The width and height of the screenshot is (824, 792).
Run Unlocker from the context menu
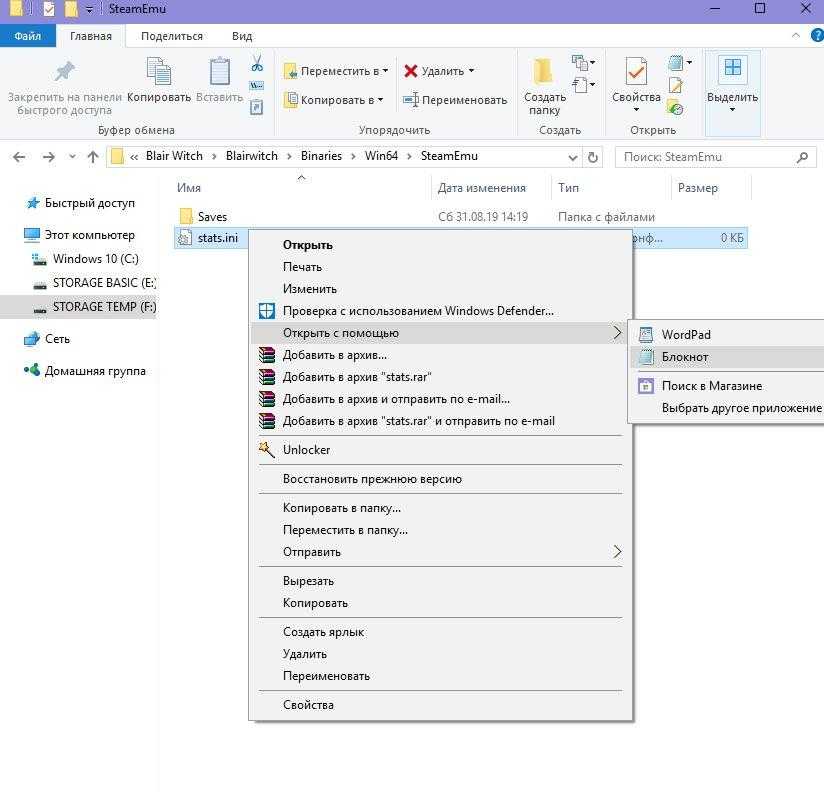point(306,450)
